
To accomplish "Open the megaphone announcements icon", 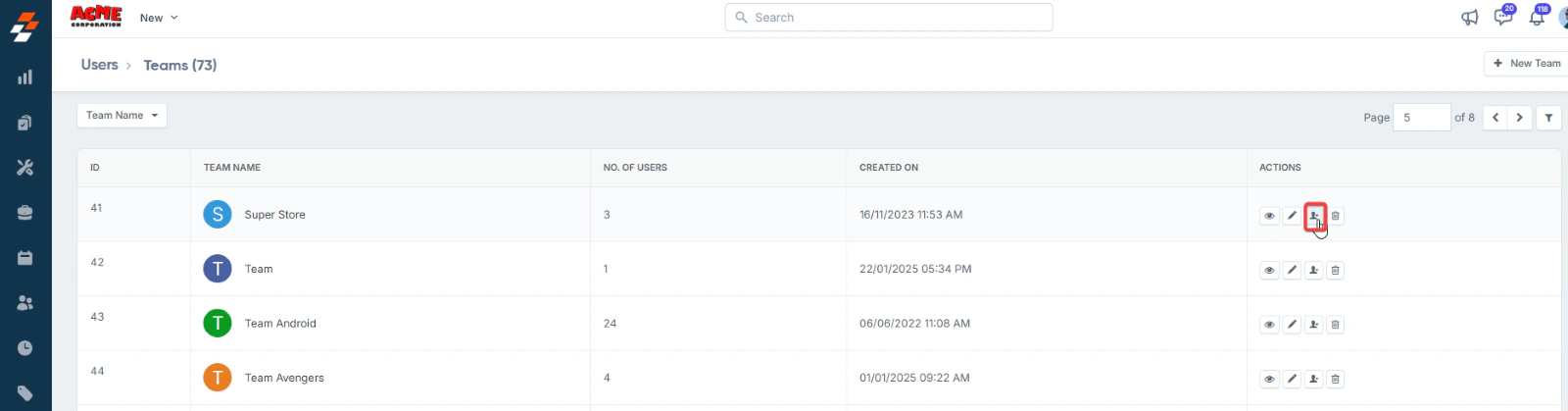I will tap(1469, 18).
